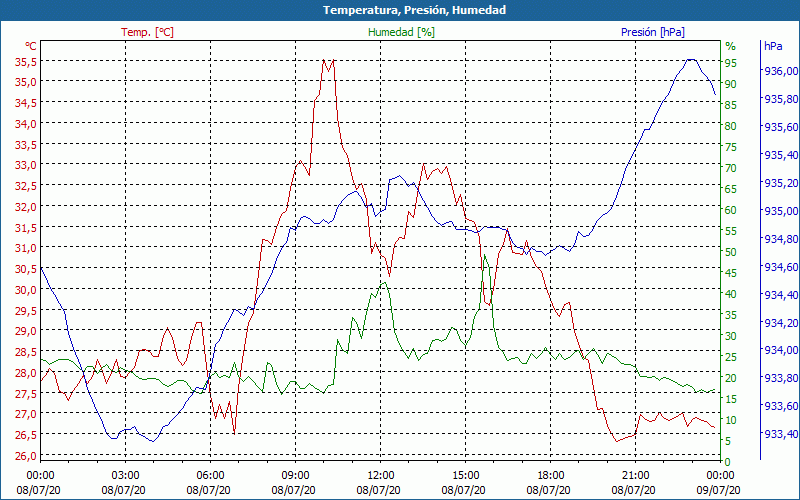The width and height of the screenshot is (800, 500).
Task: Click the green "%" axis unit label
Action: [731, 46]
